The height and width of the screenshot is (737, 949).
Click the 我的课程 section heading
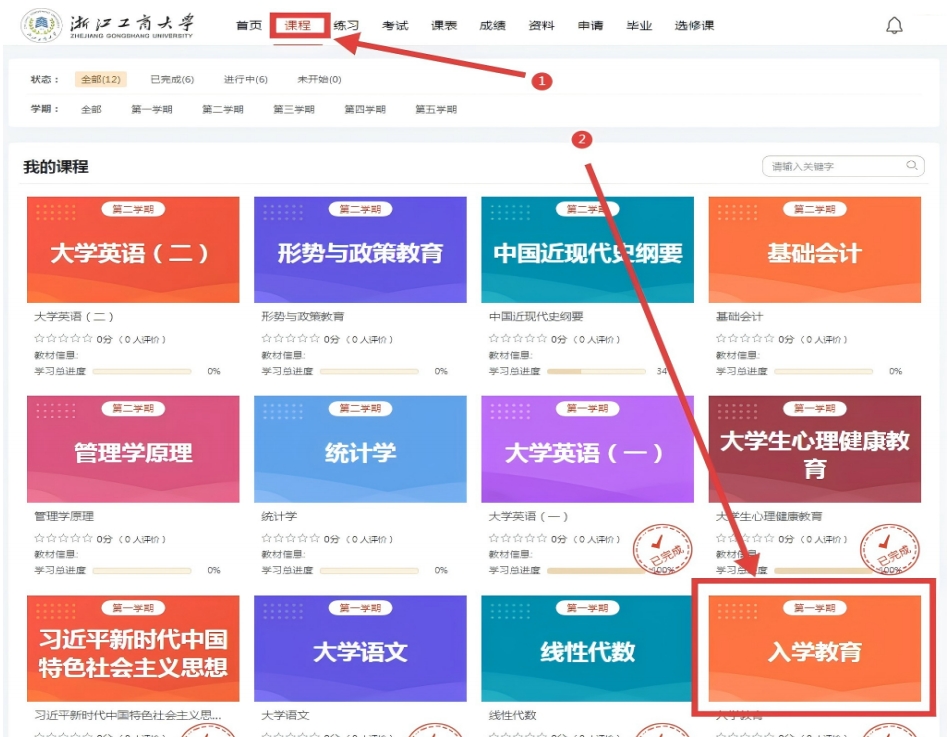tap(56, 166)
